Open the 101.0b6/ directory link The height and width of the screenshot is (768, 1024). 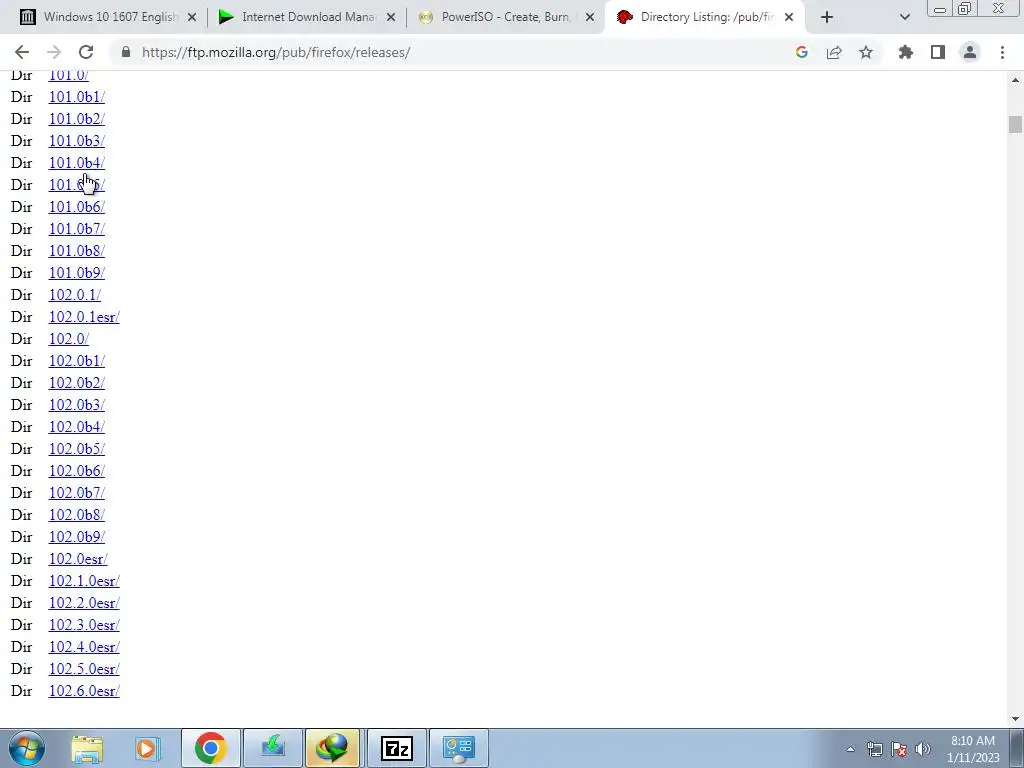[x=76, y=207]
